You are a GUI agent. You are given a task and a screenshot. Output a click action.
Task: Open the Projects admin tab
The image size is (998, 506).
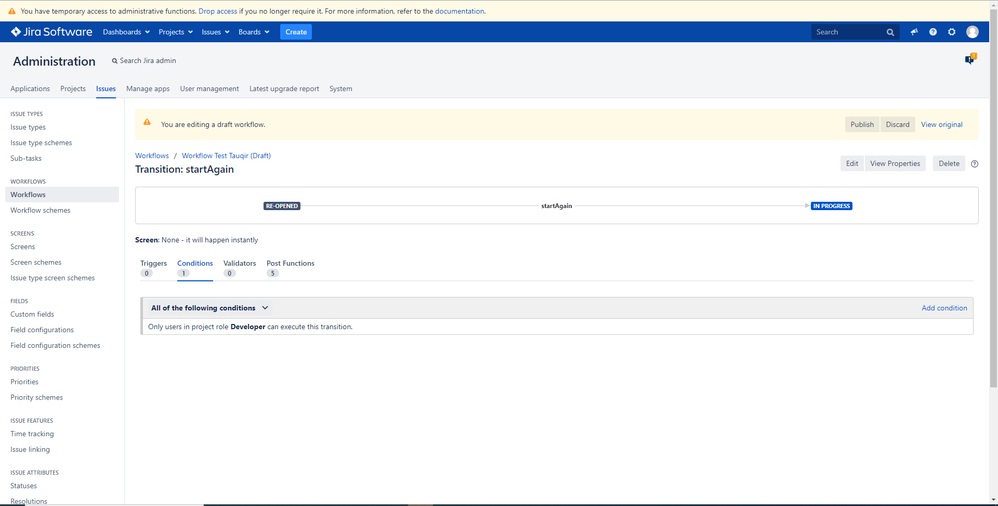[x=73, y=88]
